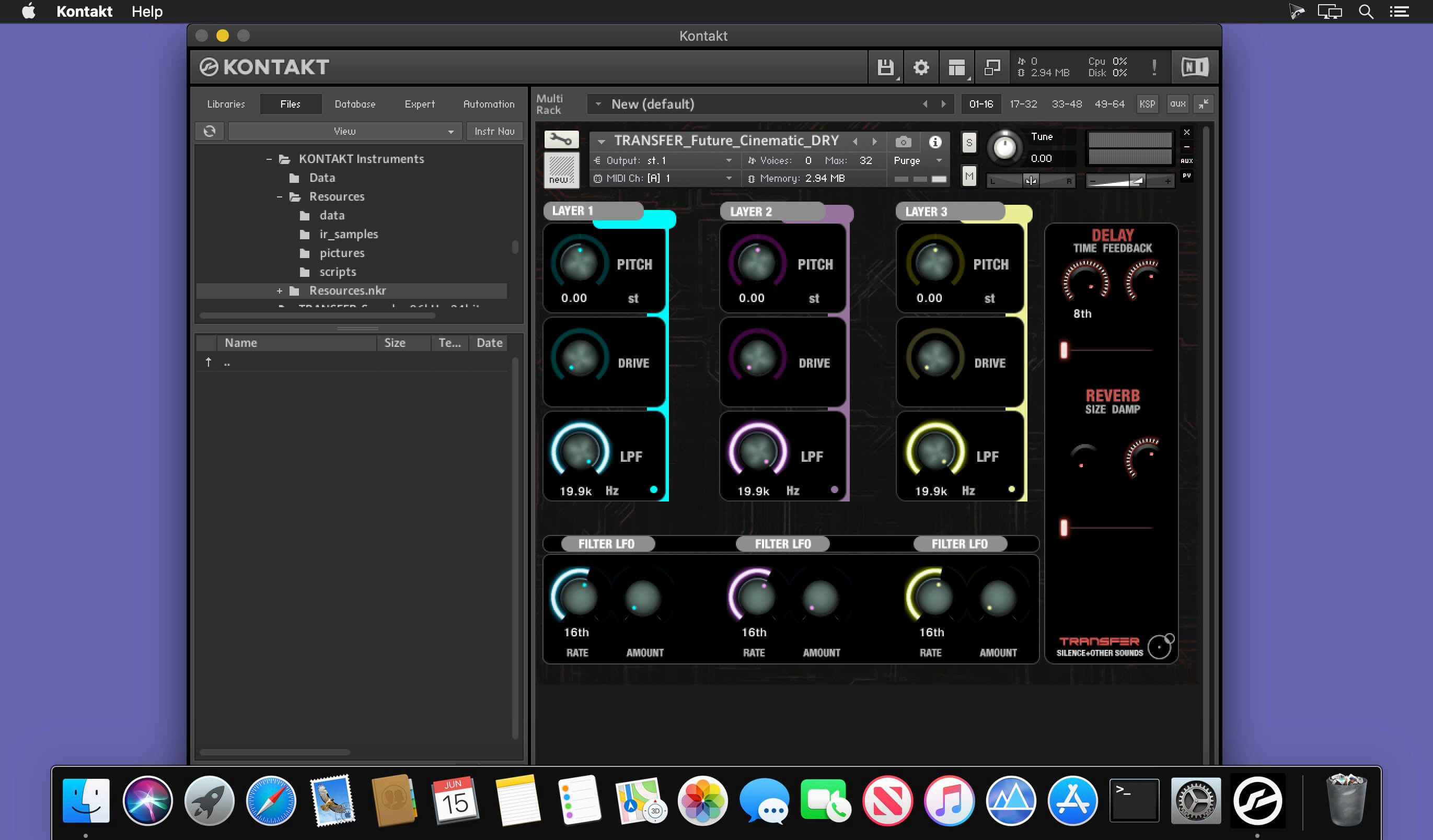The width and height of the screenshot is (1433, 840).
Task: Open instrument edit mode wrench icon
Action: [561, 140]
